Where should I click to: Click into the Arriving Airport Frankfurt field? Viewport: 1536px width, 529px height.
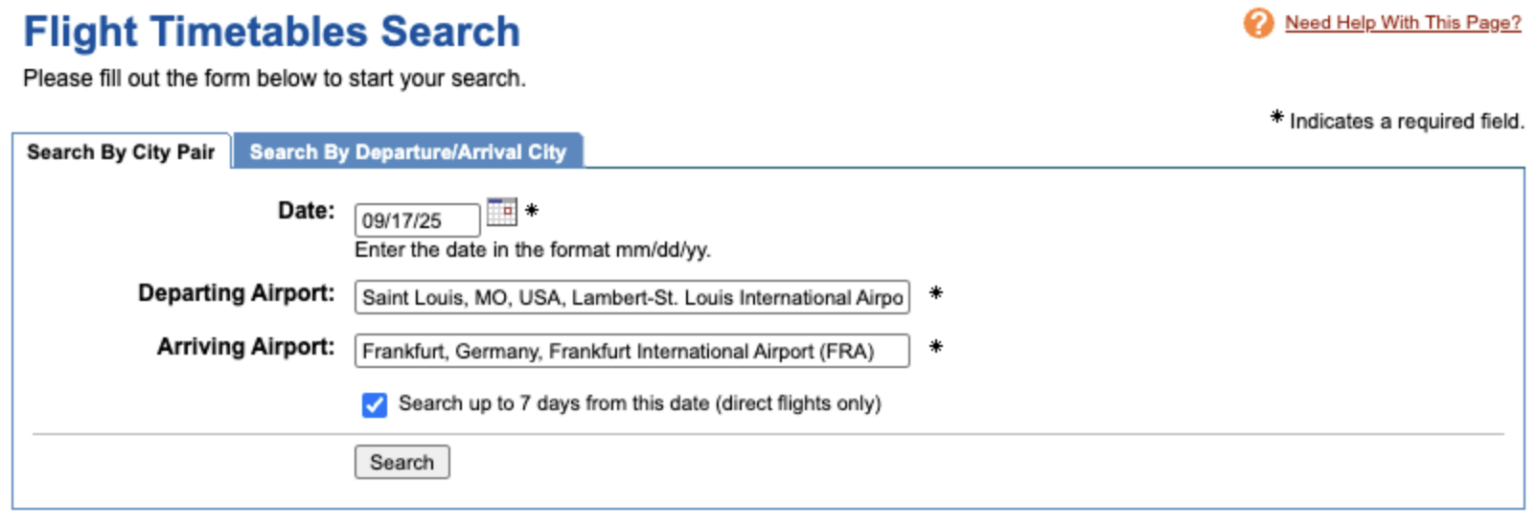point(632,351)
